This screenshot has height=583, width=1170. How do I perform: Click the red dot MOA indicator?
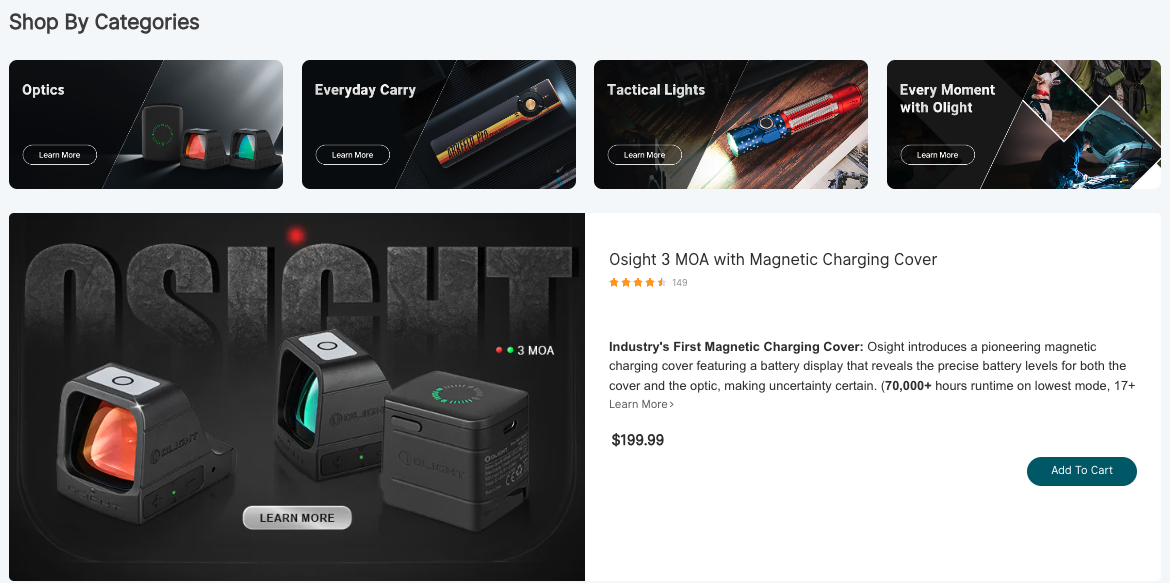click(x=499, y=350)
